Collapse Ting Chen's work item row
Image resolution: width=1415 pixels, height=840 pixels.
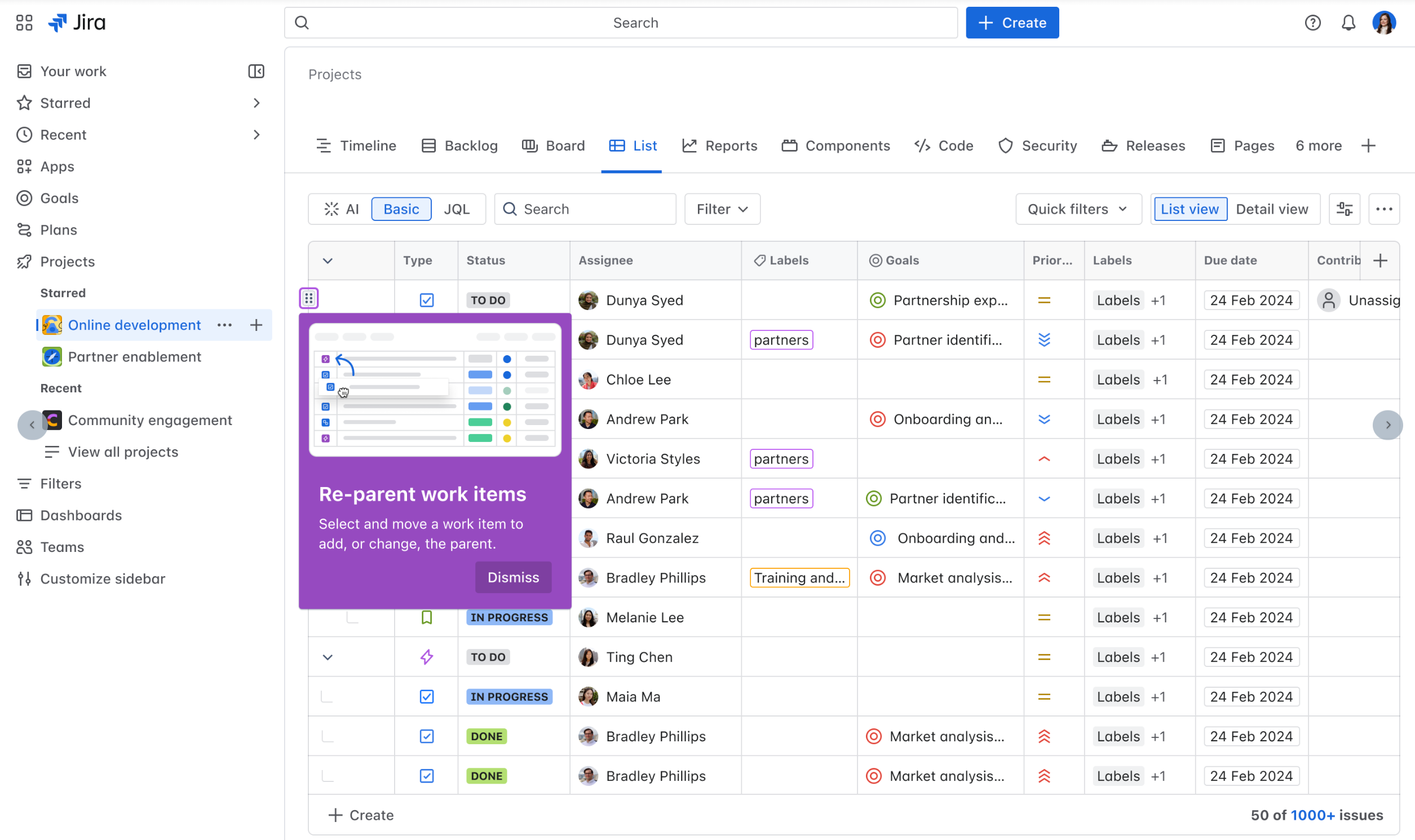[327, 657]
